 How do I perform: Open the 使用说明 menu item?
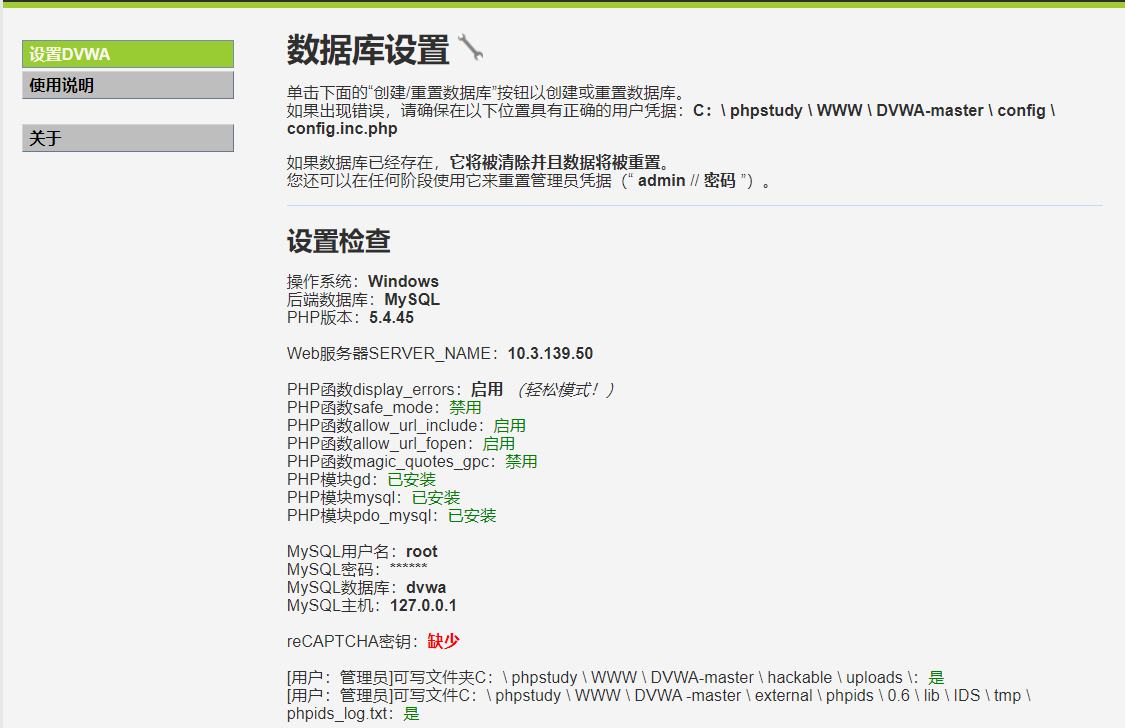pyautogui.click(x=128, y=85)
